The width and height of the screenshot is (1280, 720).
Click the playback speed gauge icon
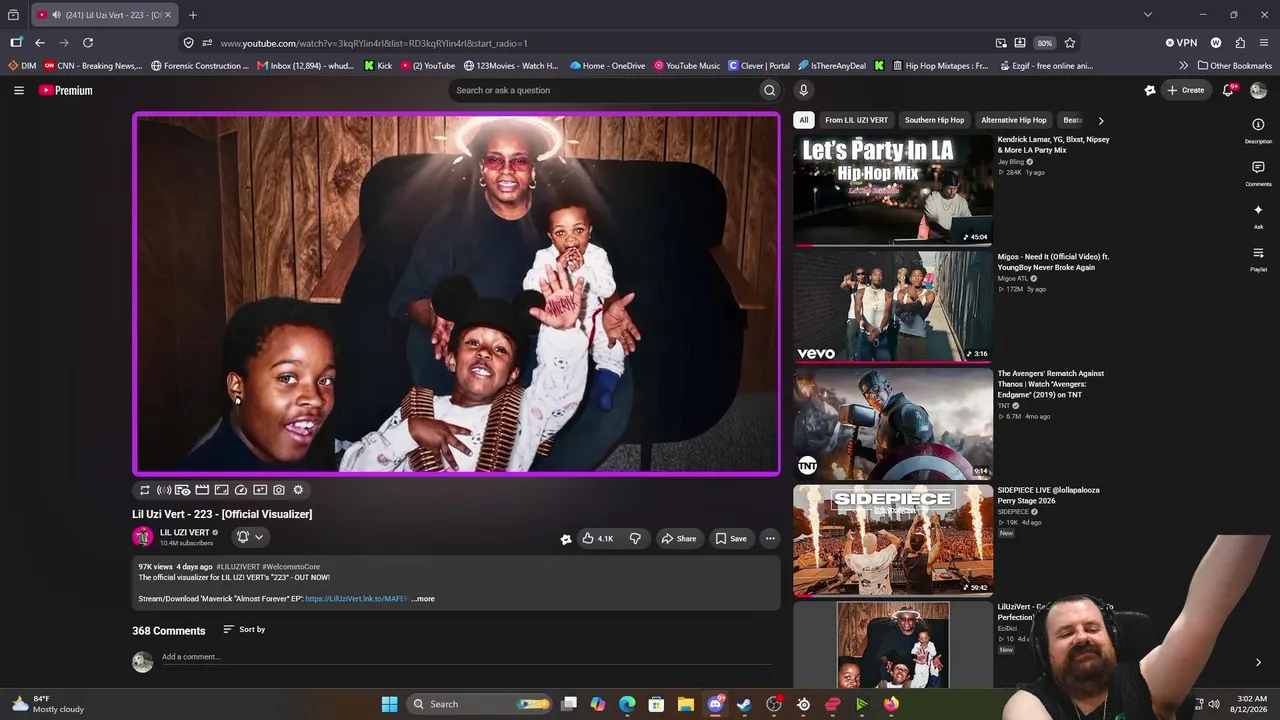(x=241, y=490)
